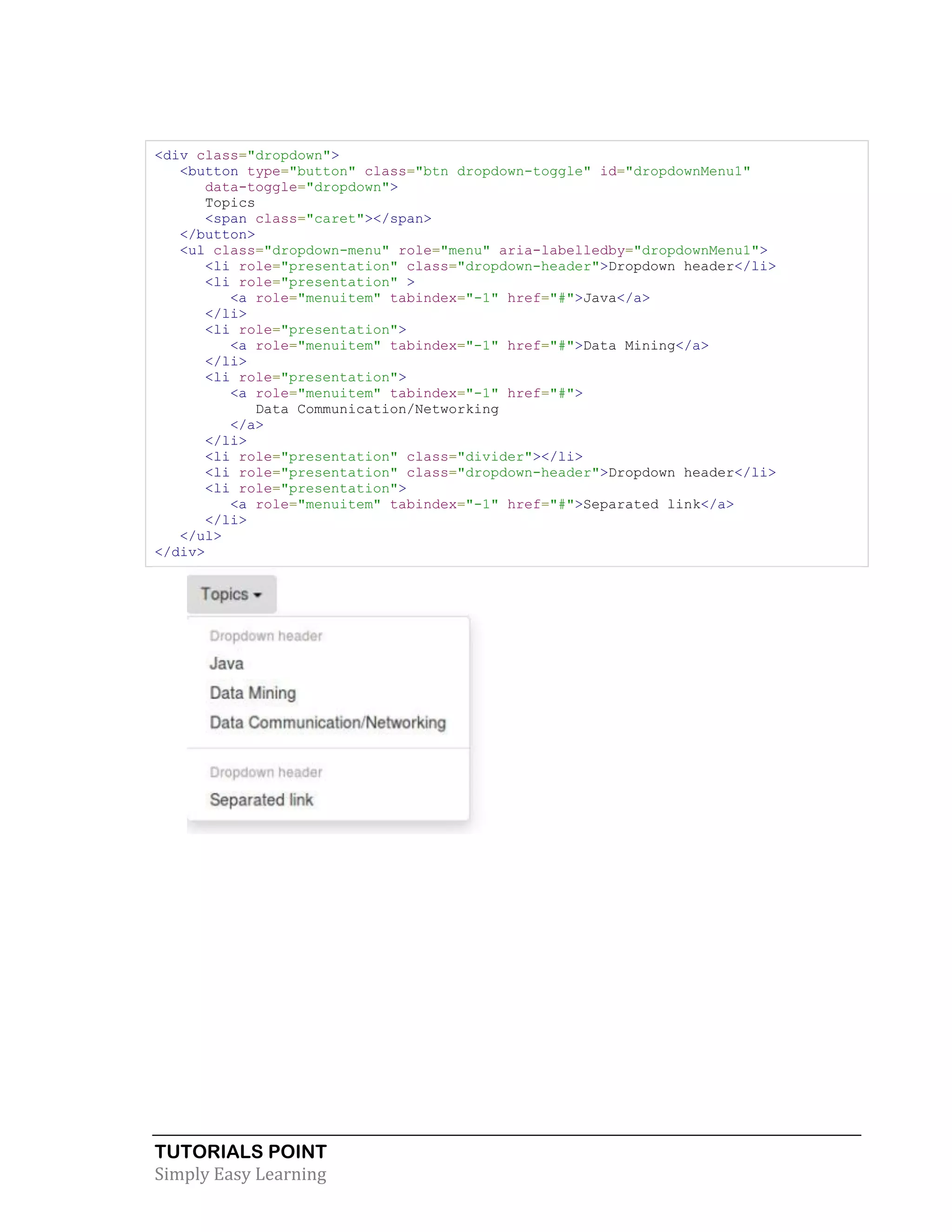Click the Dropdown header label above Separated link
Screen dimensions: 952x1232
[x=265, y=772]
